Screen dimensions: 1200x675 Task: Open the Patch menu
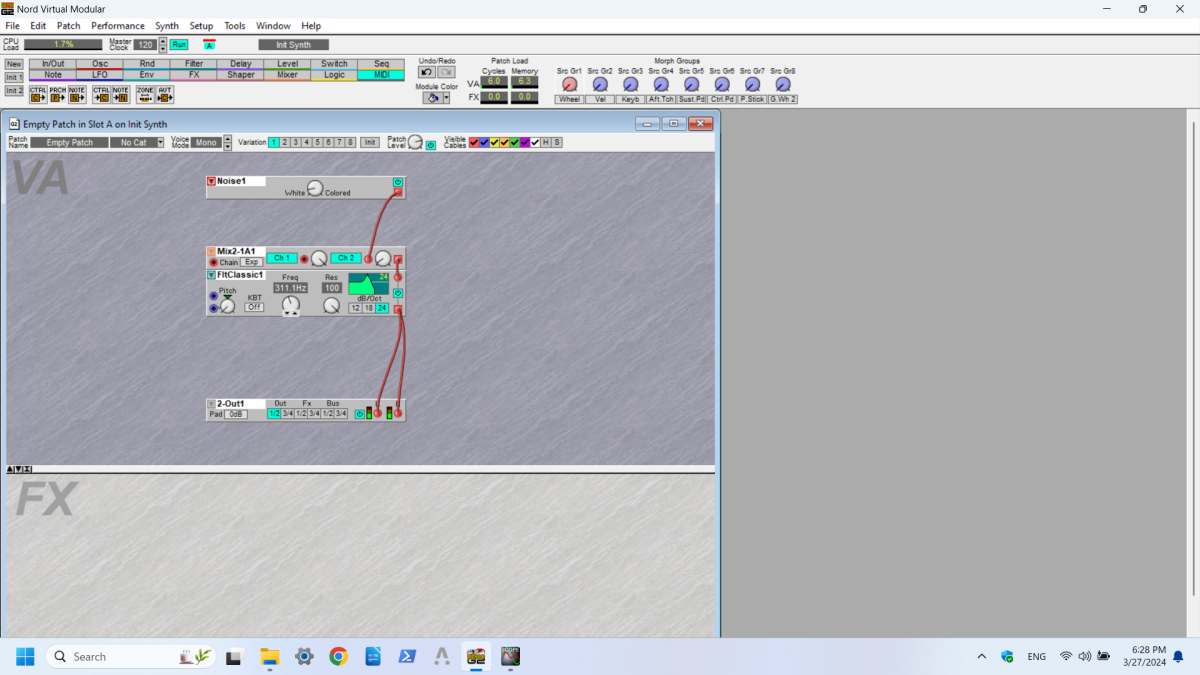[69, 25]
